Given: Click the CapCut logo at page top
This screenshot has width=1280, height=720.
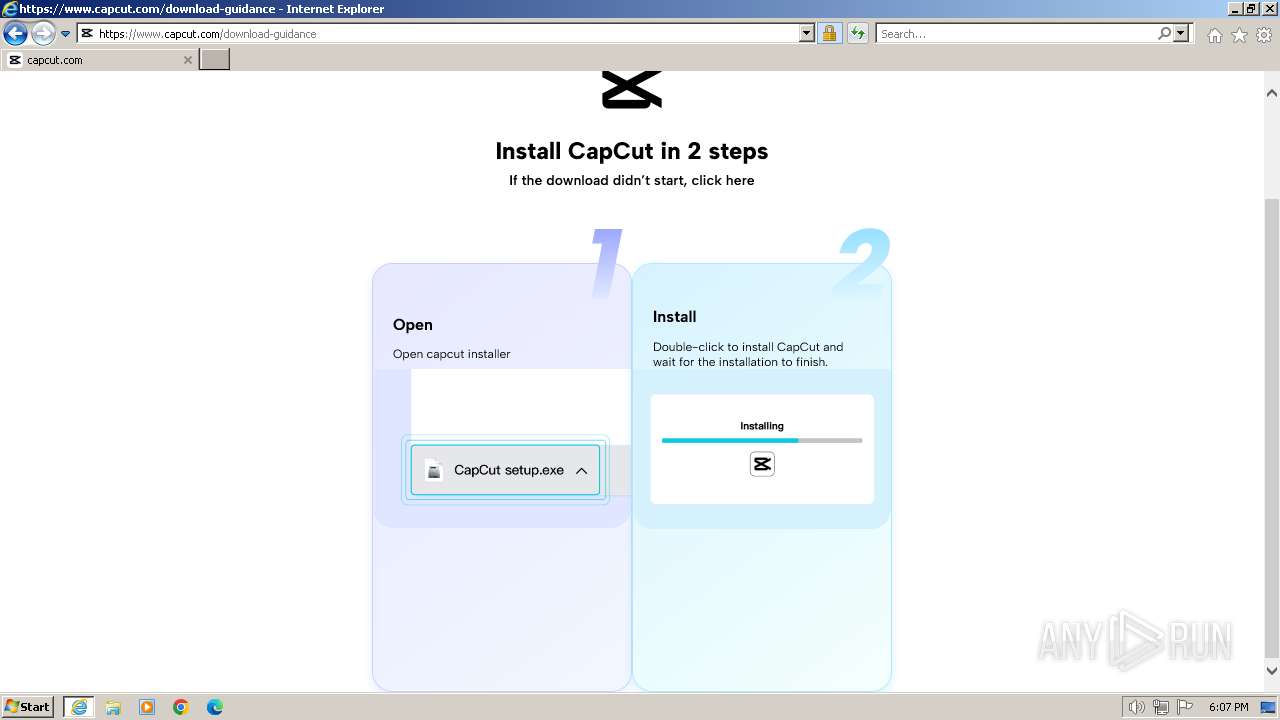Looking at the screenshot, I should pos(631,89).
